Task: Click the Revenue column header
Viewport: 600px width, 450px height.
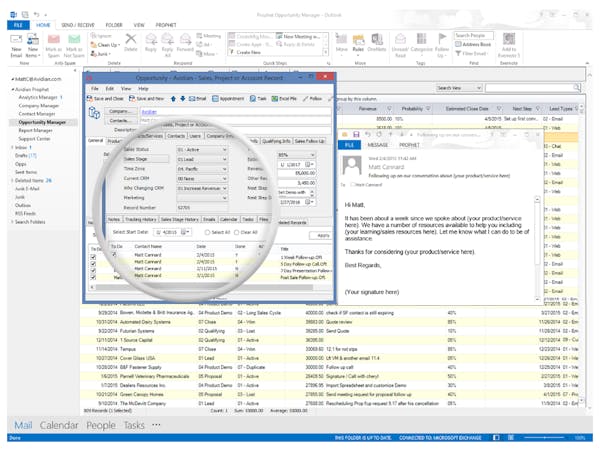Action: click(368, 109)
